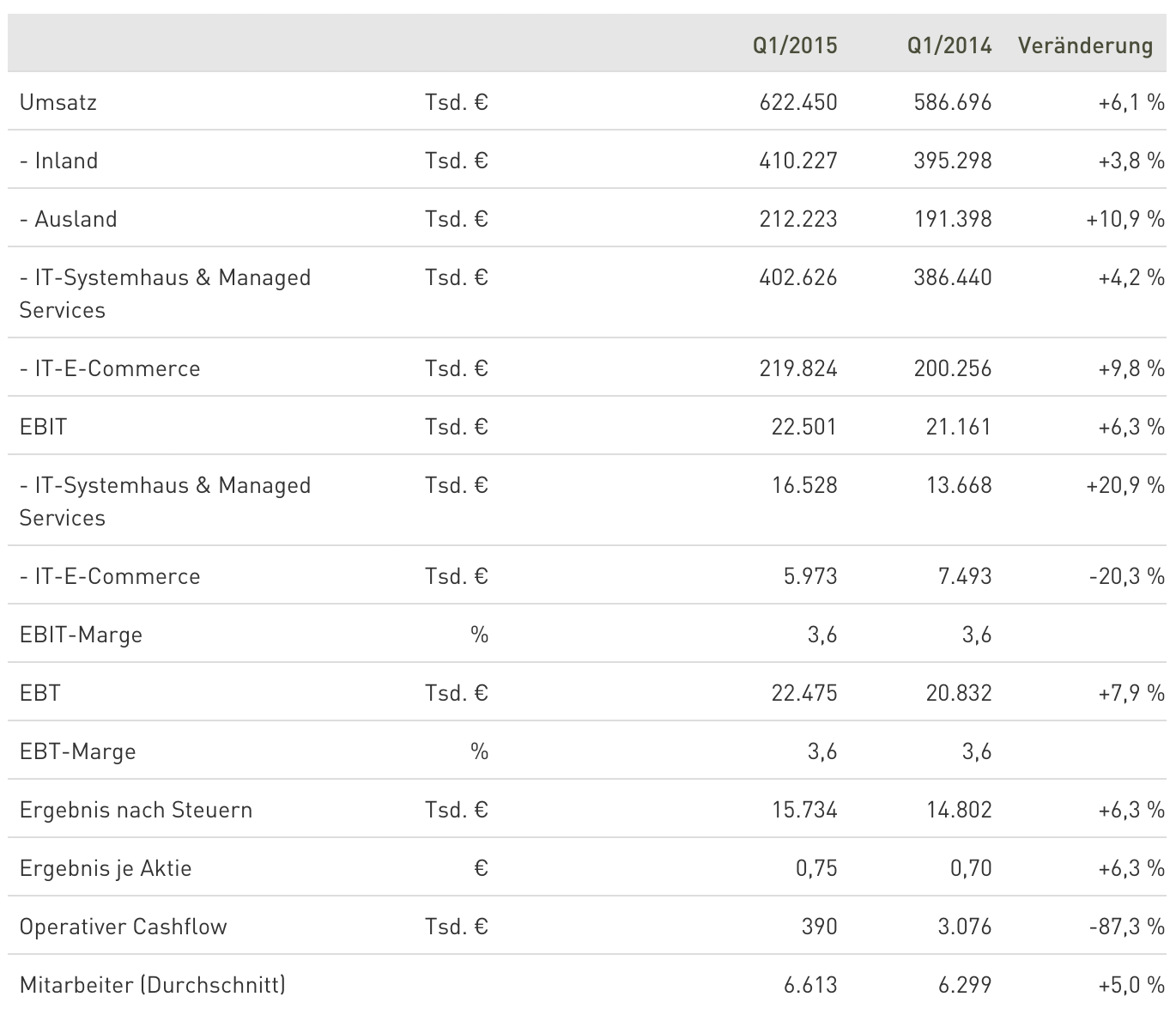The height and width of the screenshot is (1015, 1176).
Task: Click the Ergebnis nach Steuern label
Action: pos(136,811)
